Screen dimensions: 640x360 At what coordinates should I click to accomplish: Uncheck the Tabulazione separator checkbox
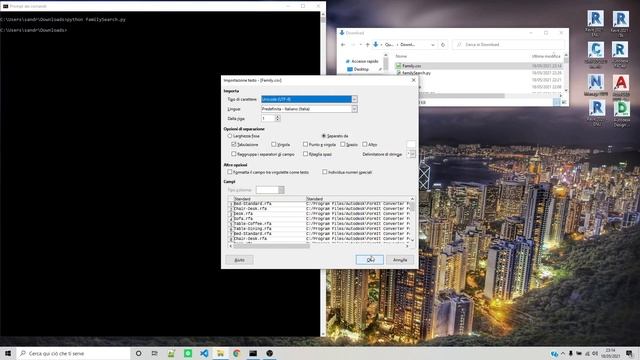coord(233,144)
